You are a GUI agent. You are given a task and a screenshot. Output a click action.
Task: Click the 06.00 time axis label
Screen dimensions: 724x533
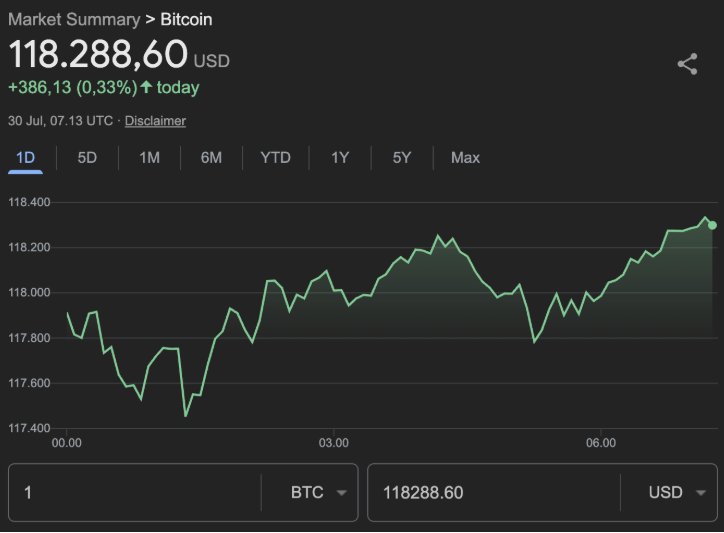click(x=601, y=443)
